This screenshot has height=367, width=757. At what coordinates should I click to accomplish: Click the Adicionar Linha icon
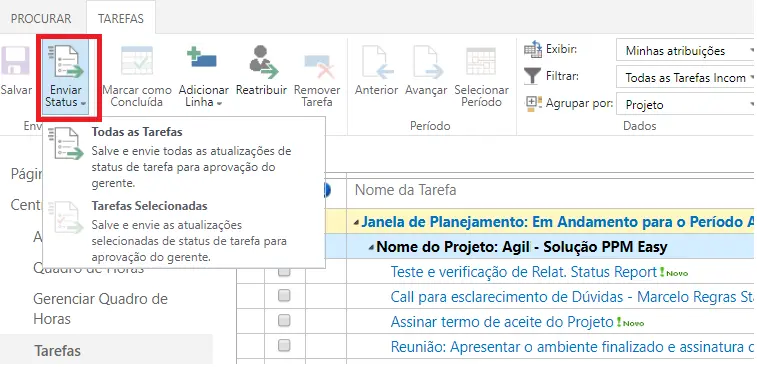tap(203, 58)
